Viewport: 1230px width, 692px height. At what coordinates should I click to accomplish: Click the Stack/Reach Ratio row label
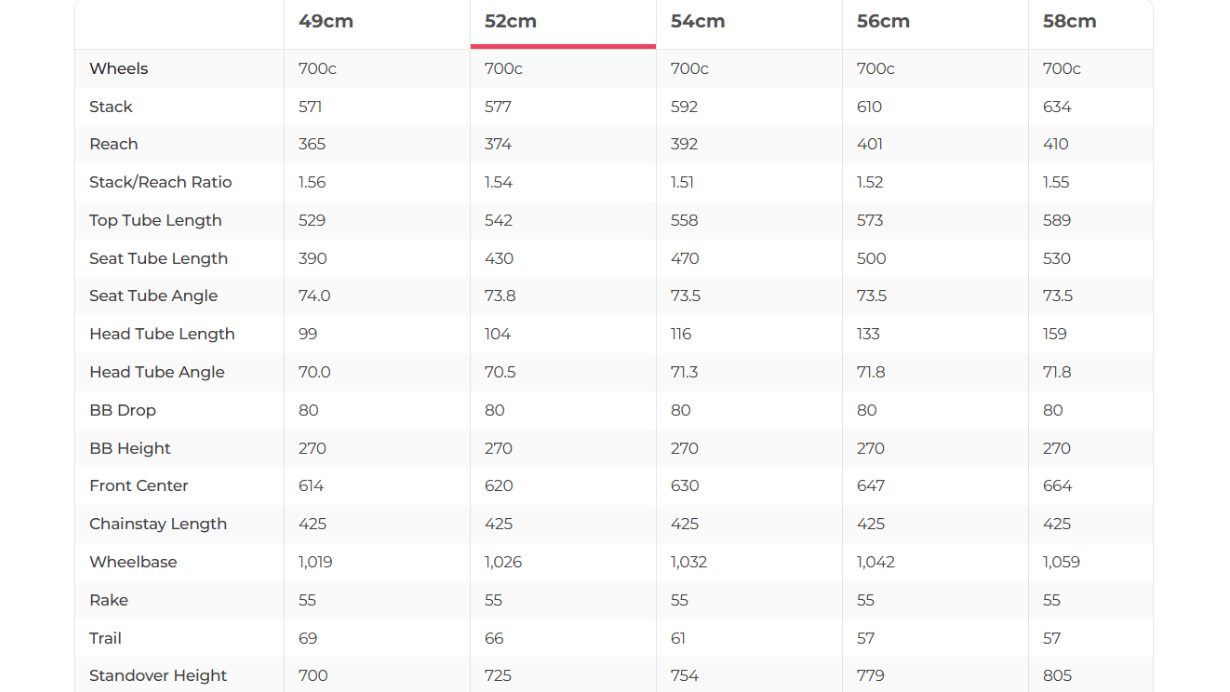(160, 182)
